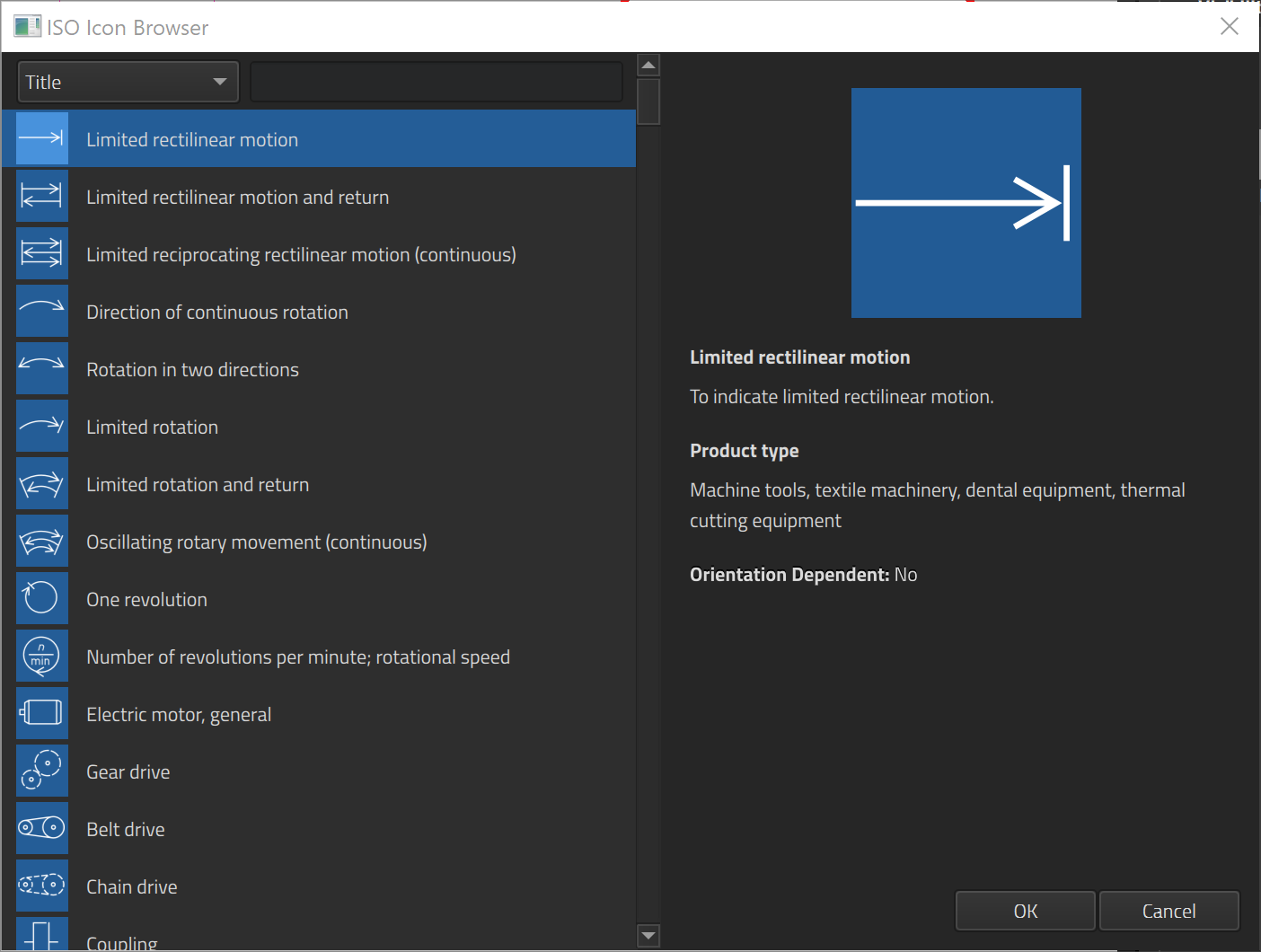
Task: Open the Title search field dropdown
Action: pos(128,82)
